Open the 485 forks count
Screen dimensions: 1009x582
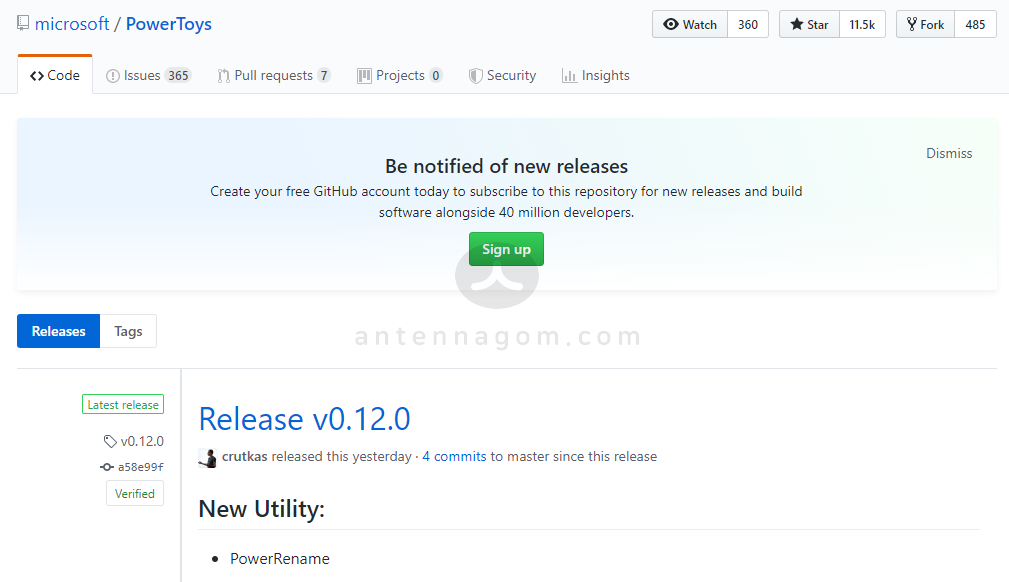point(976,24)
